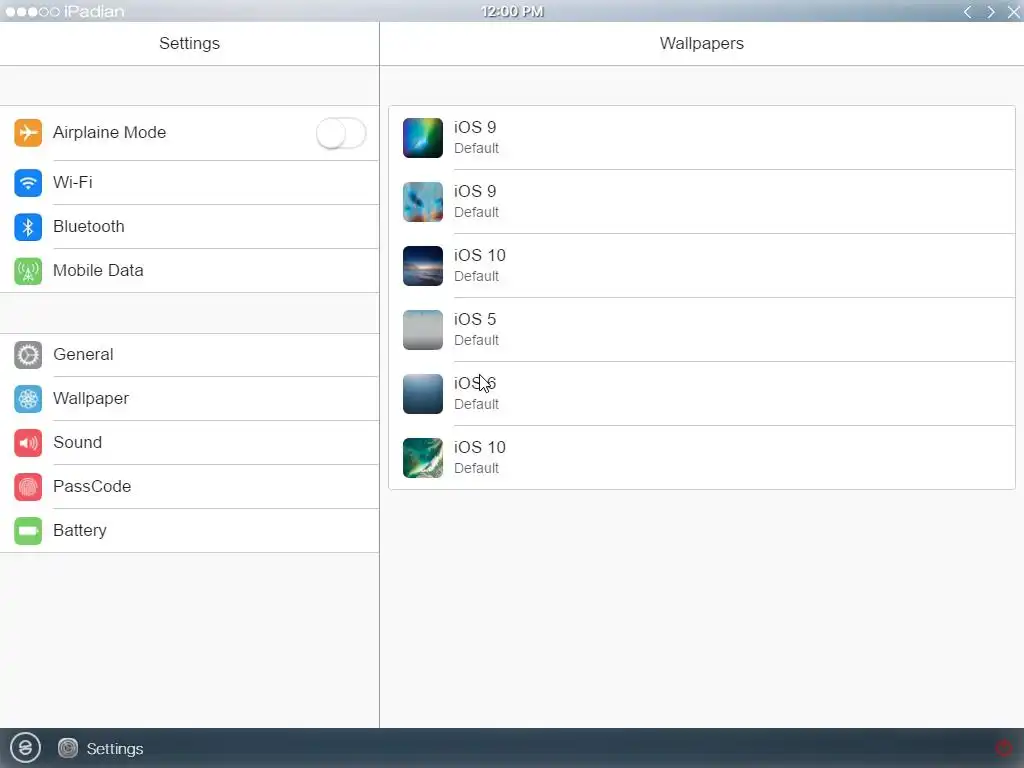The height and width of the screenshot is (768, 1024).
Task: Click the Bluetooth icon
Action: point(28,227)
